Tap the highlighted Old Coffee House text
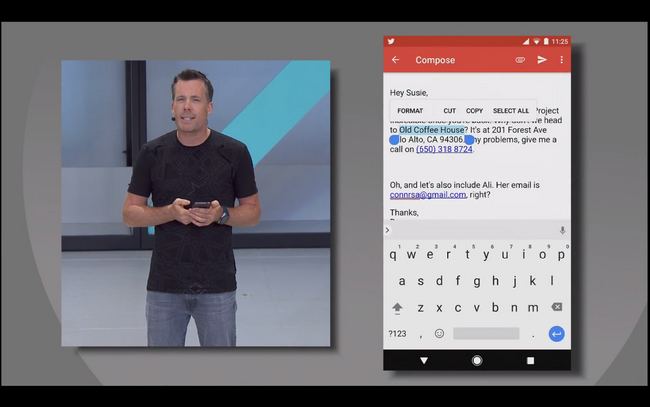 432,130
